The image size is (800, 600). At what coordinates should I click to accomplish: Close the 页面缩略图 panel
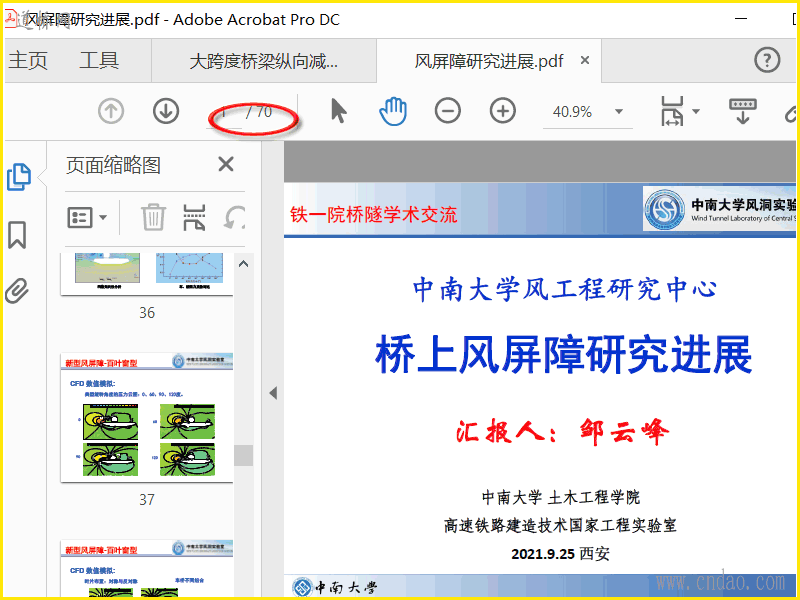click(226, 164)
